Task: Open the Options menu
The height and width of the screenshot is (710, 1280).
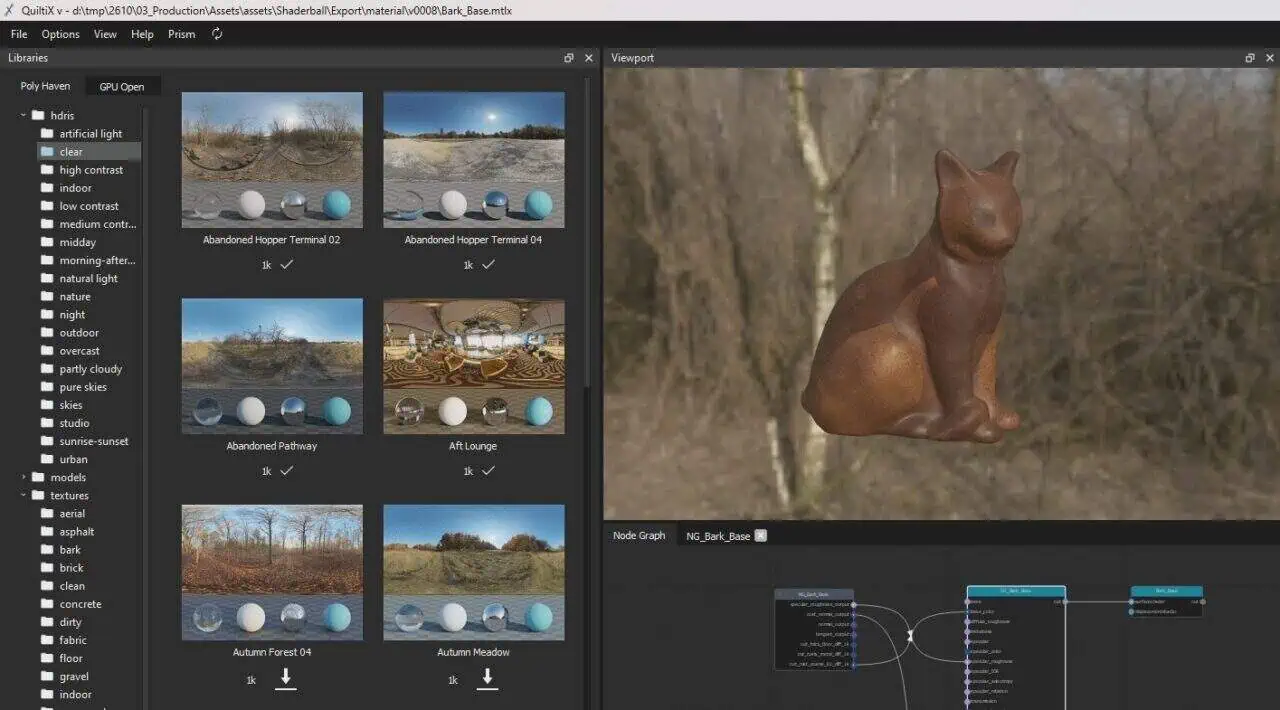Action: tap(60, 34)
